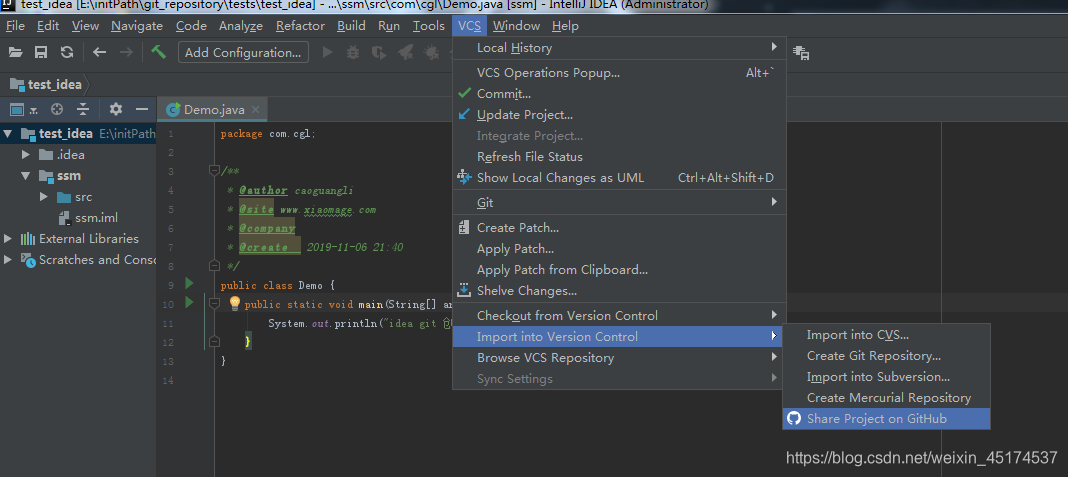The height and width of the screenshot is (477, 1068).
Task: Open the View menu
Action: coord(85,26)
